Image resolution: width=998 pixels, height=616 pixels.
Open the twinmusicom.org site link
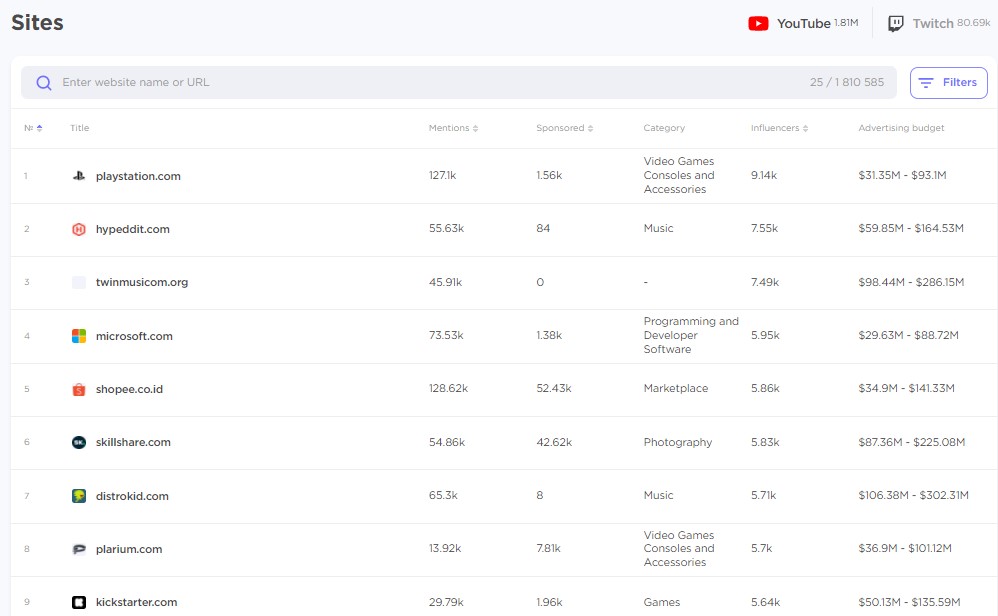click(142, 283)
